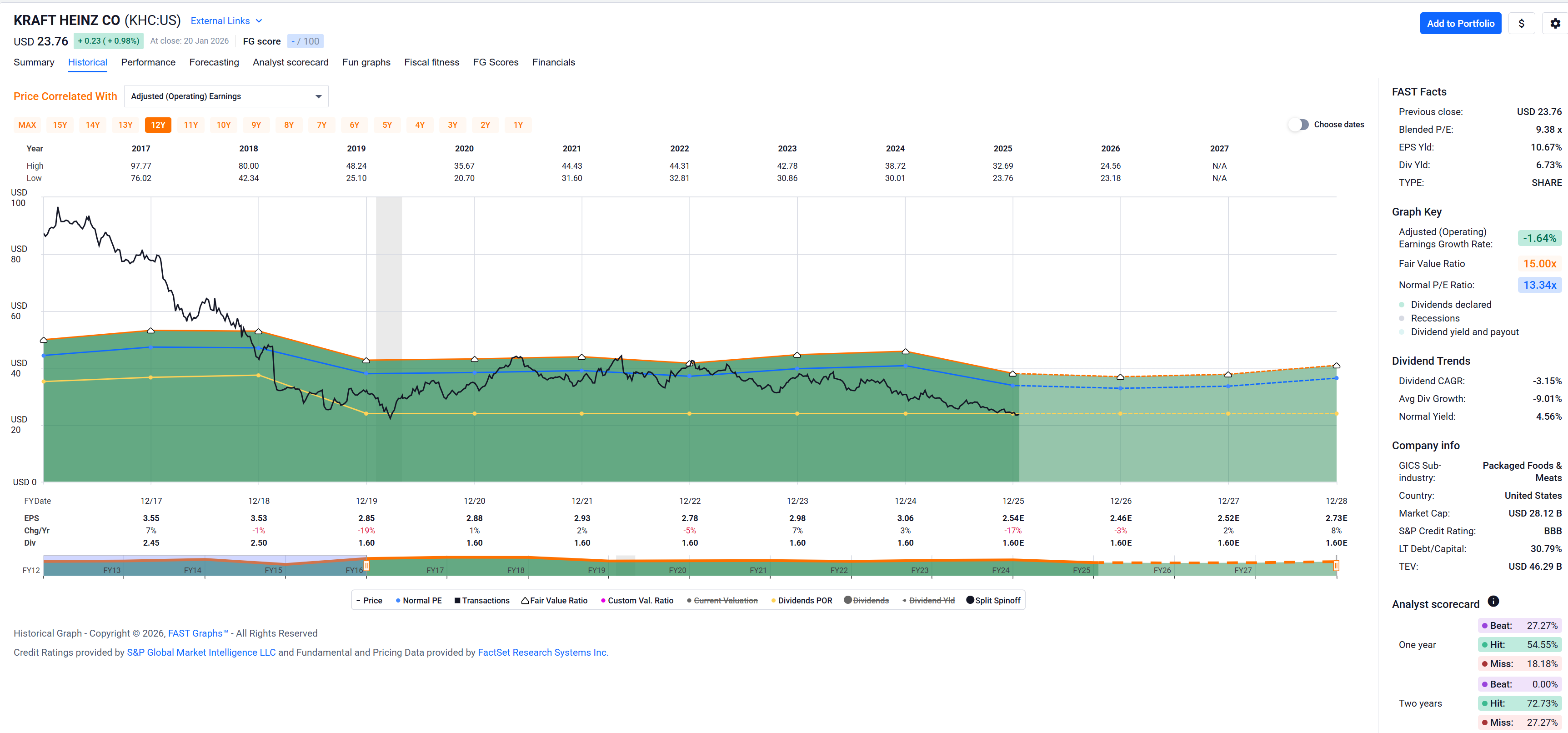Viewport: 1568px width, 733px height.
Task: Open FactSet Research Systems Inc. link
Action: click(542, 653)
